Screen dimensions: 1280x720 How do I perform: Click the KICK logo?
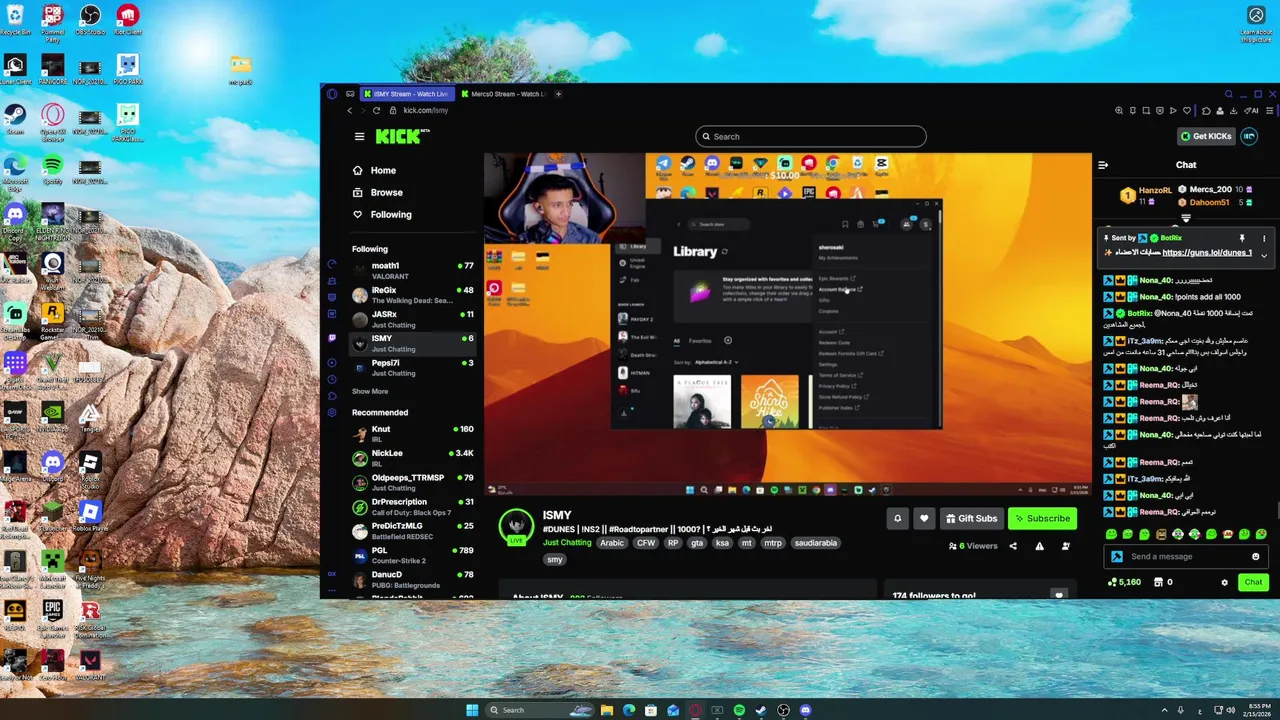point(402,136)
